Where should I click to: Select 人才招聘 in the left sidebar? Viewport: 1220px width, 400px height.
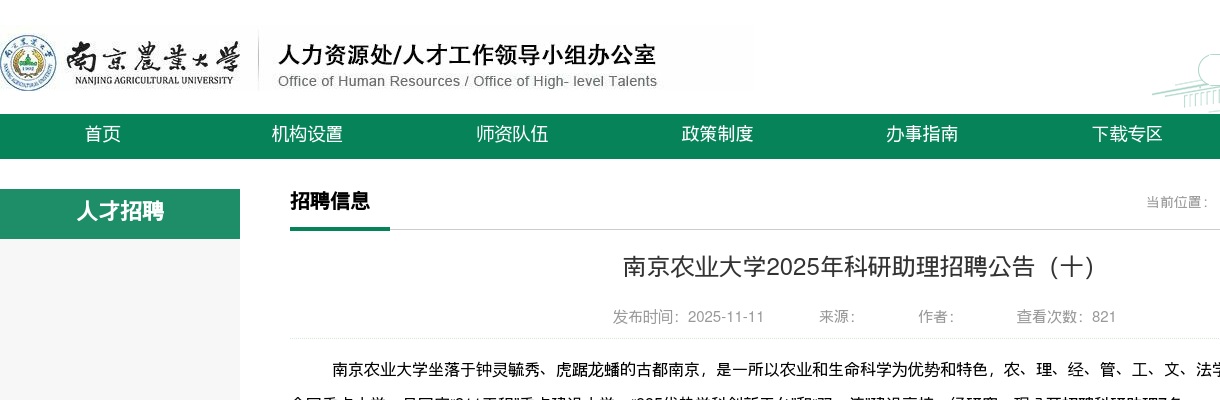click(x=120, y=212)
